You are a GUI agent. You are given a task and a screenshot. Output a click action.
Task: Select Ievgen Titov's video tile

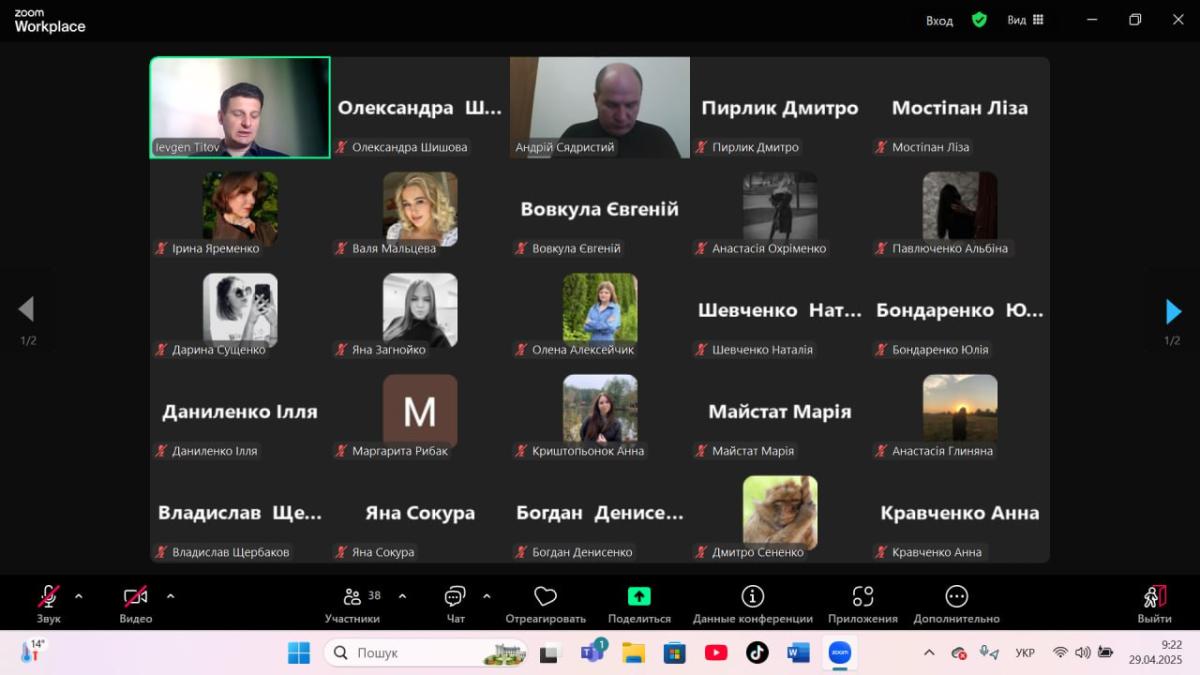click(x=240, y=107)
